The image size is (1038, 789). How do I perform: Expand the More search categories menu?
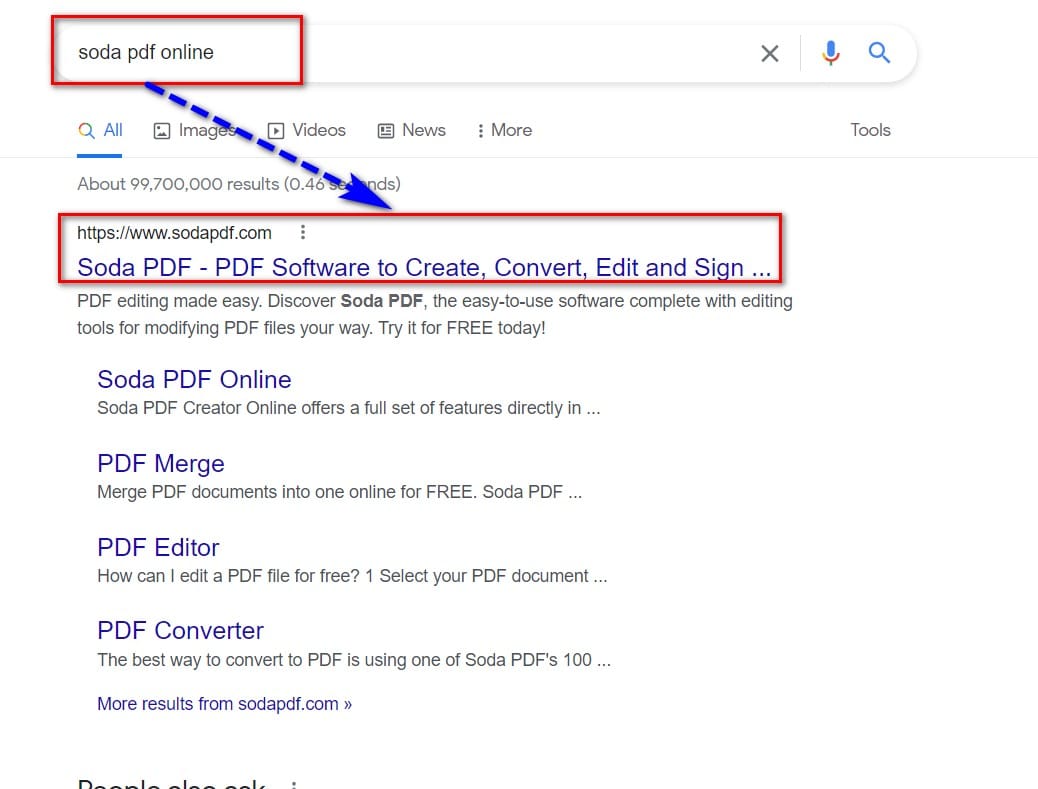point(504,130)
